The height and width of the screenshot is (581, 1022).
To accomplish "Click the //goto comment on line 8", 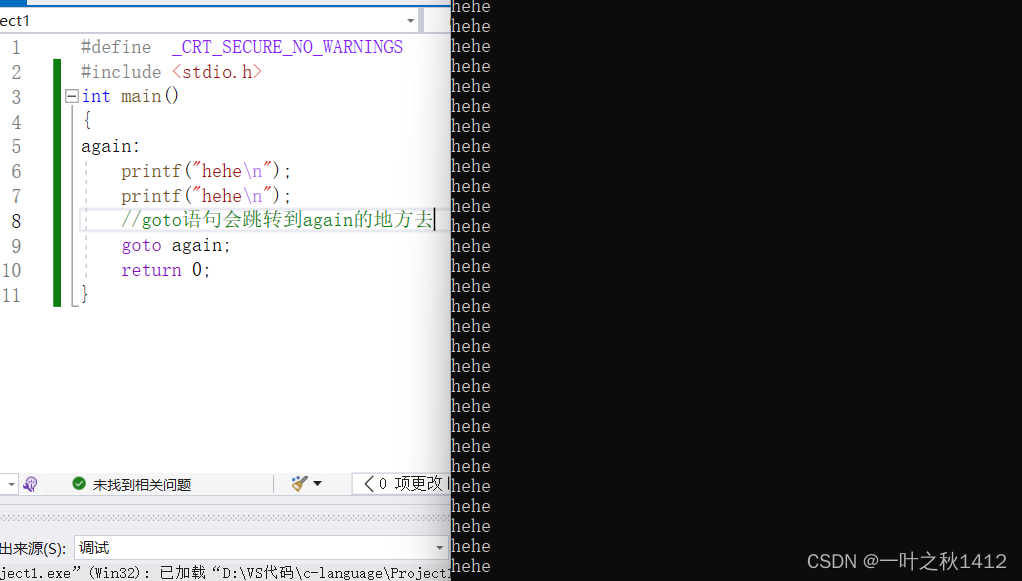I will (277, 220).
